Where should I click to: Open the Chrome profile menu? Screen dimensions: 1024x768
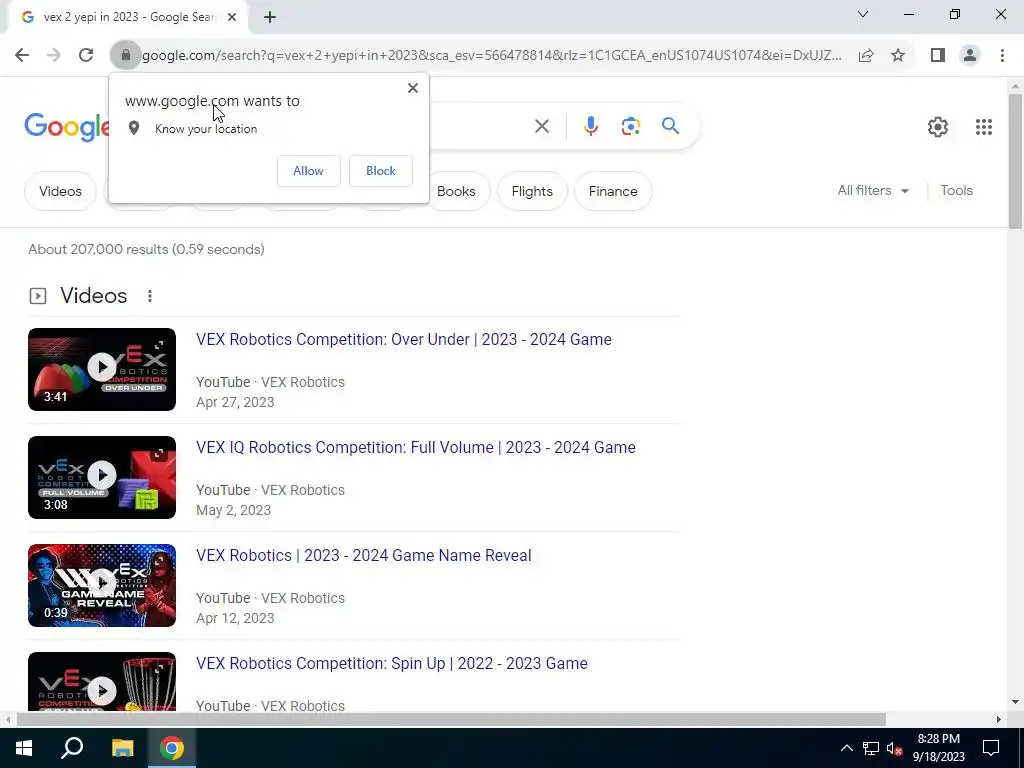point(970,56)
